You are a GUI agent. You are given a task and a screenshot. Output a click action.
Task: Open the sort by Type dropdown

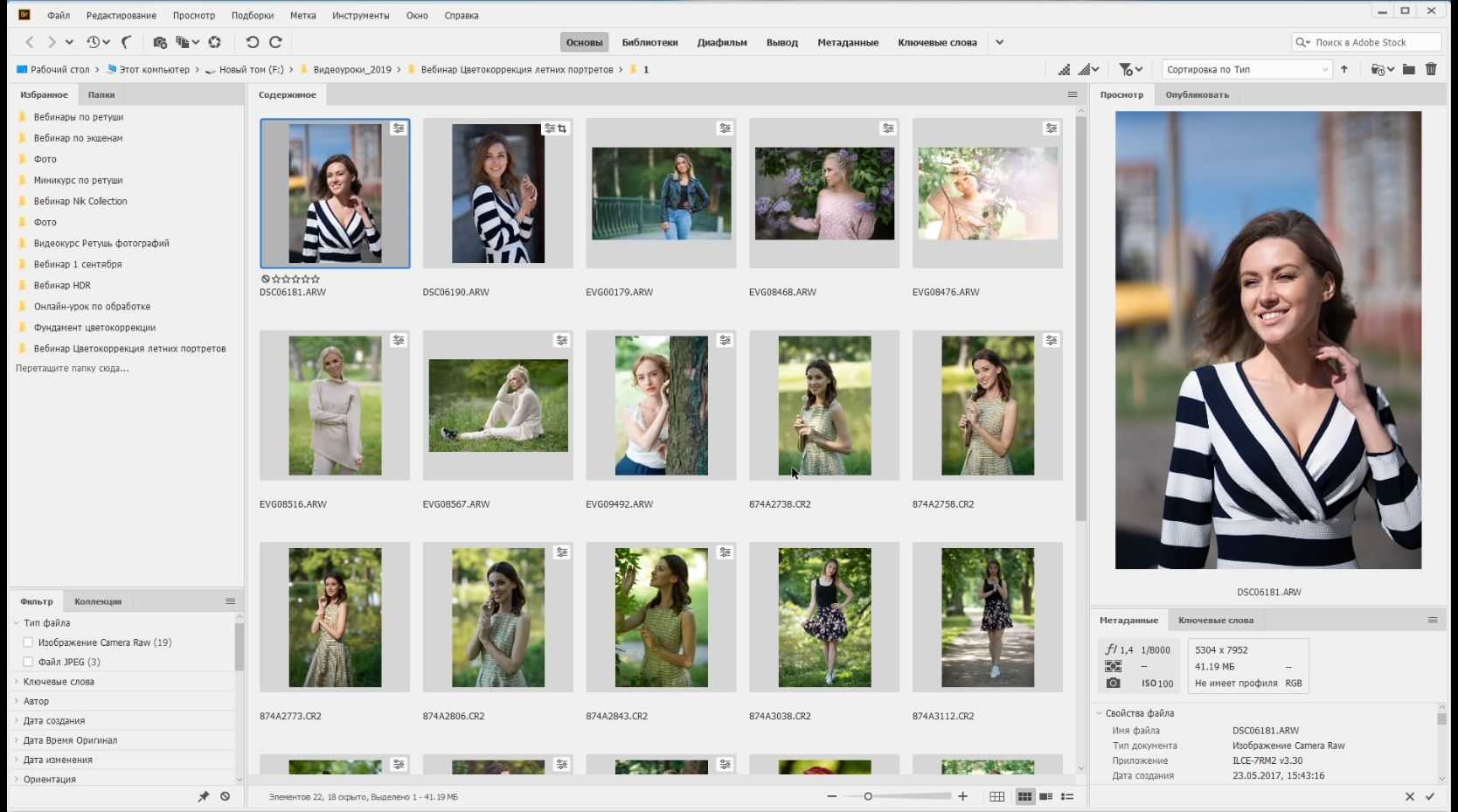(1247, 69)
